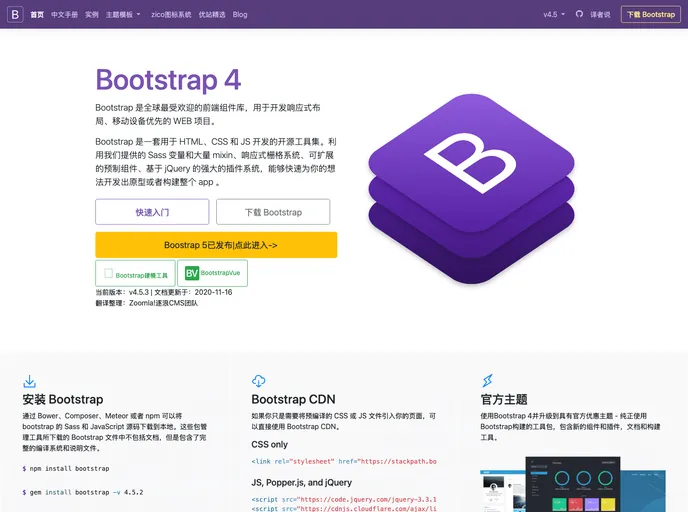Click the code.jquery.com script code line

[x=344, y=499]
